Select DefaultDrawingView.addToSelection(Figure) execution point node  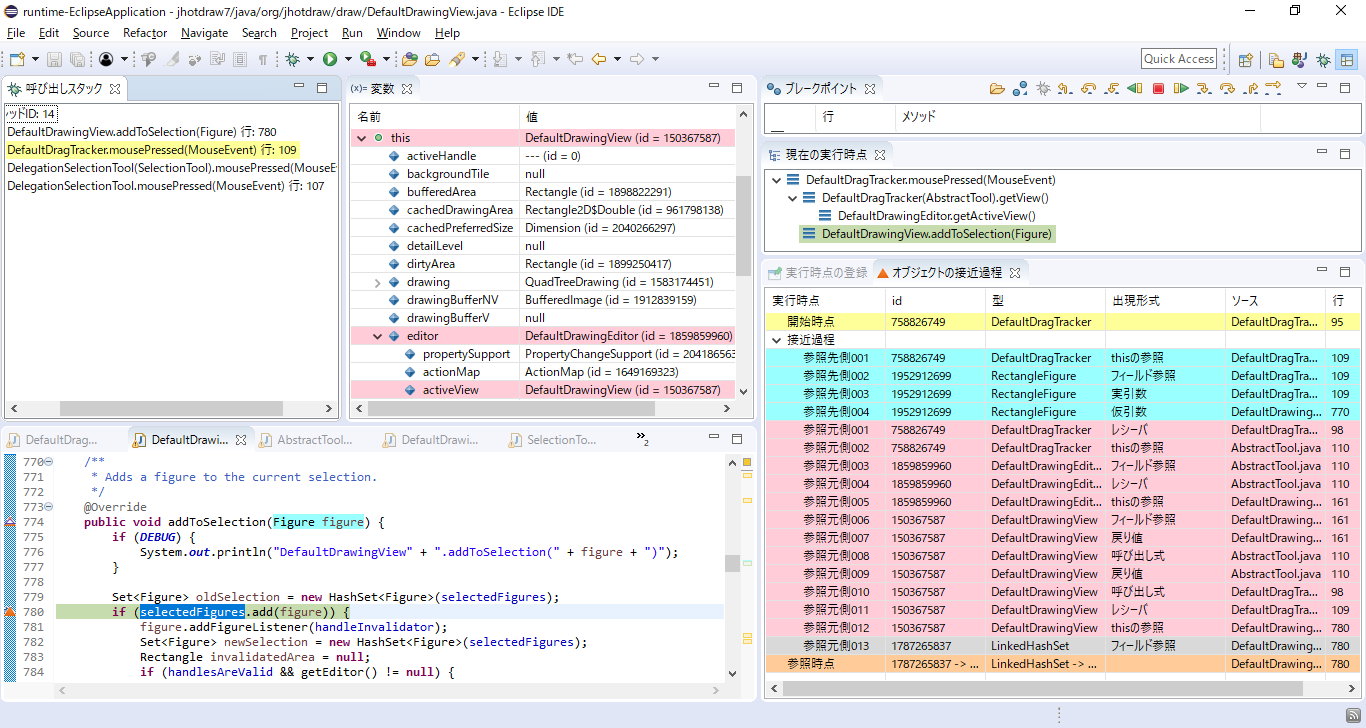click(927, 234)
